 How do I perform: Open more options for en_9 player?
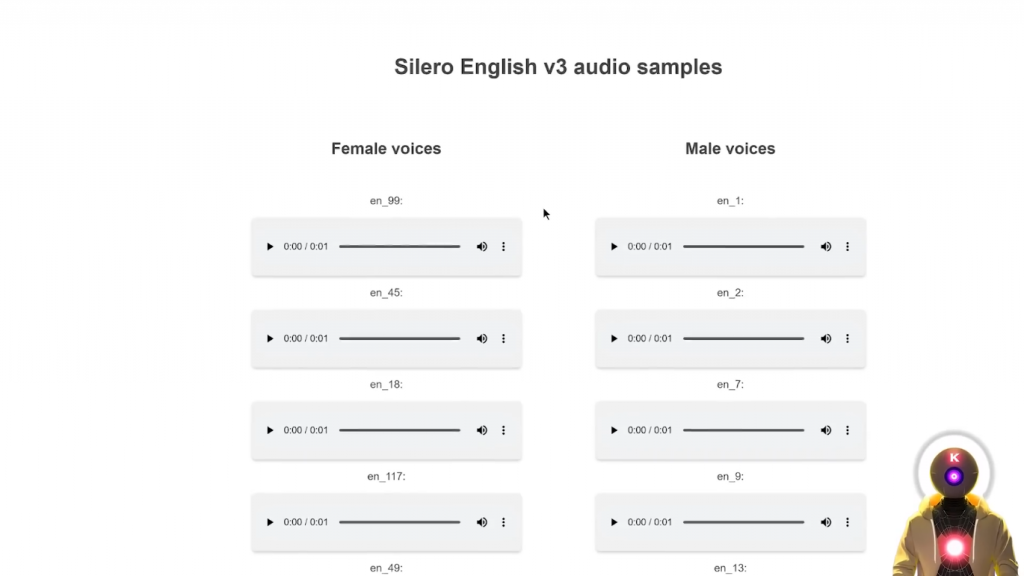848,523
